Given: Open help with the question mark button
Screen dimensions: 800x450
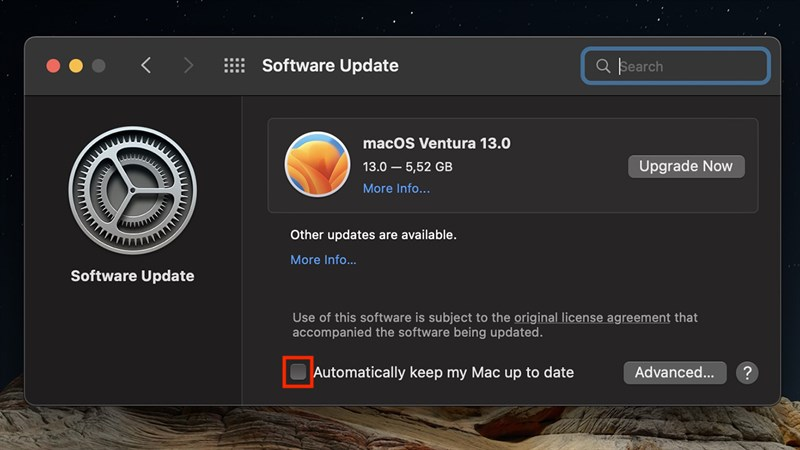Looking at the screenshot, I should [x=747, y=373].
